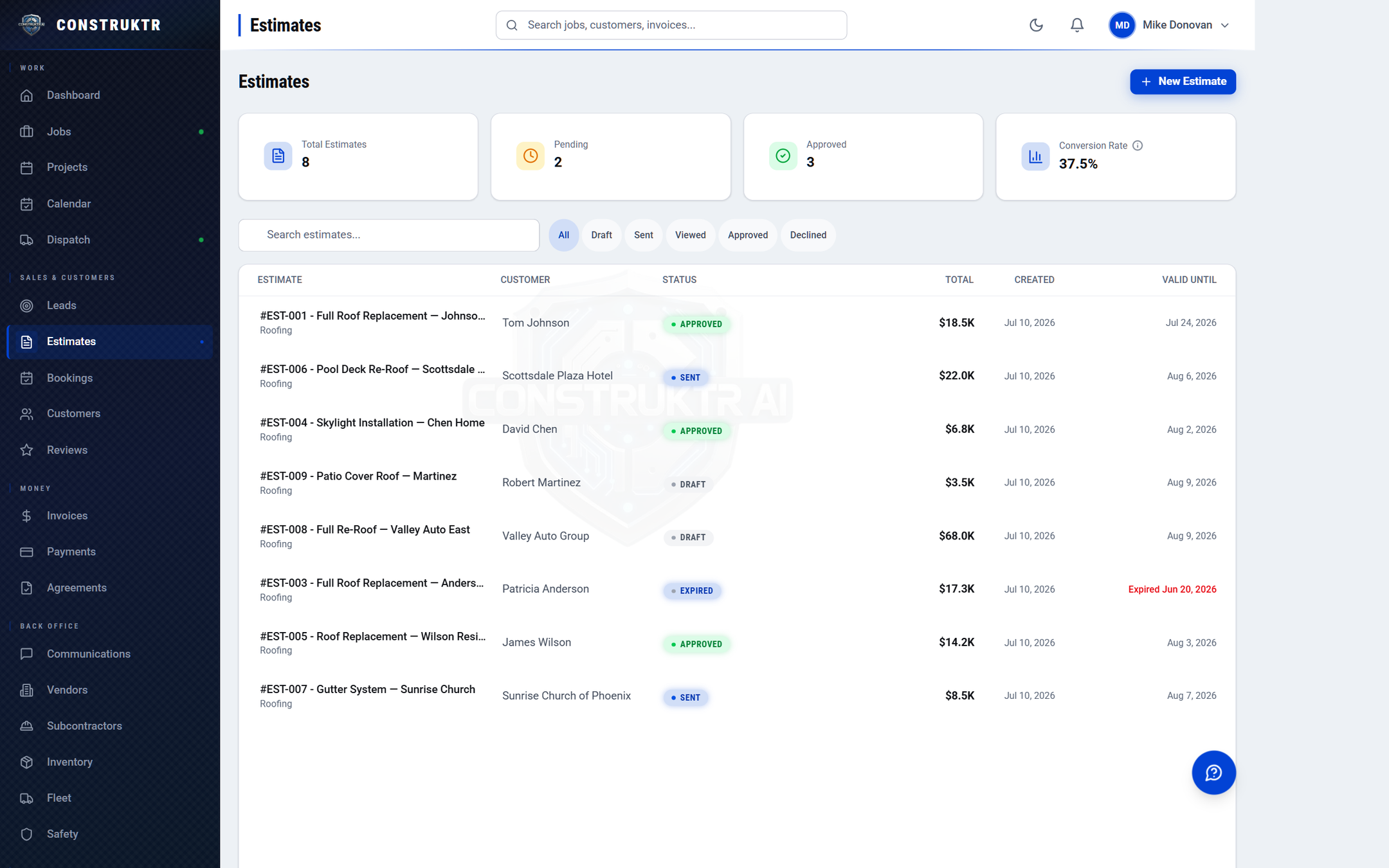Sort by the Total column header
The height and width of the screenshot is (868, 1389).
pyautogui.click(x=959, y=280)
